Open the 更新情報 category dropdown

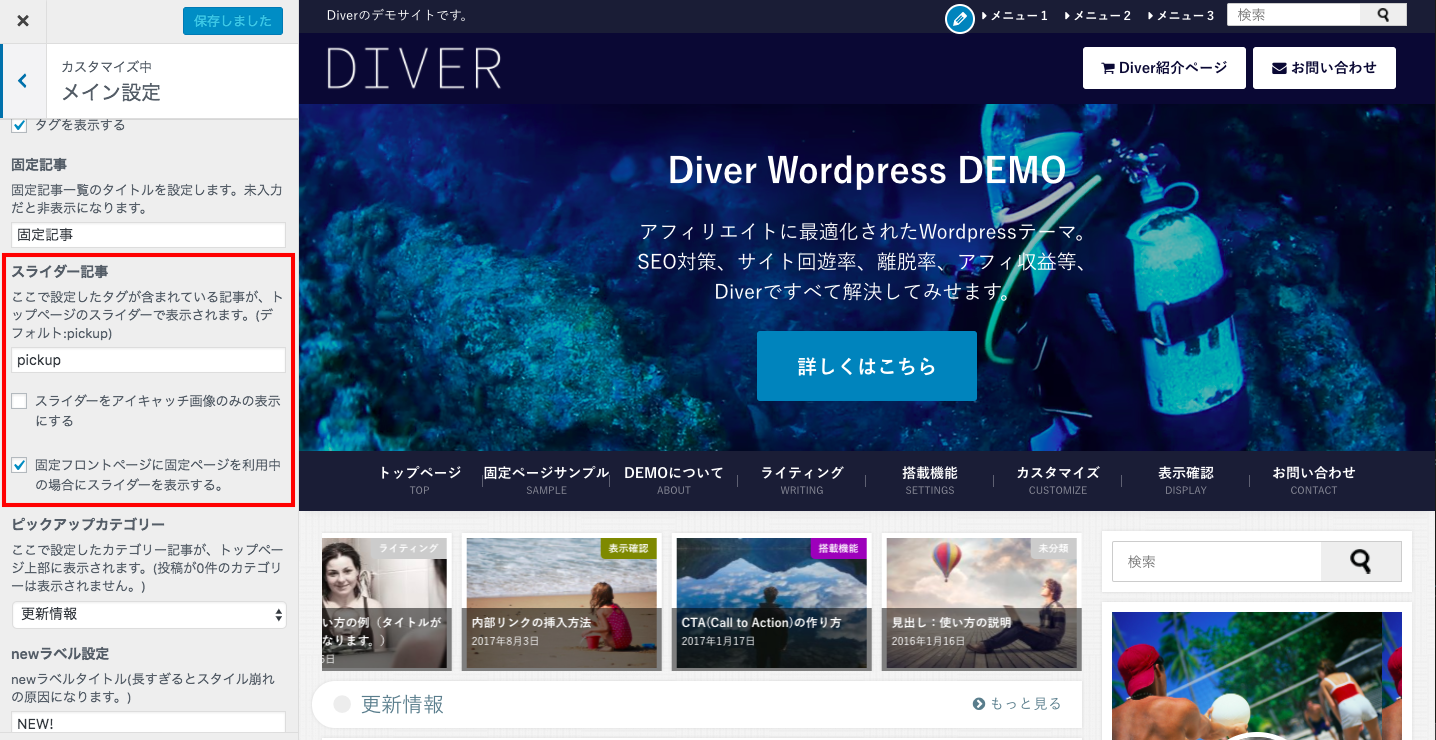point(149,614)
